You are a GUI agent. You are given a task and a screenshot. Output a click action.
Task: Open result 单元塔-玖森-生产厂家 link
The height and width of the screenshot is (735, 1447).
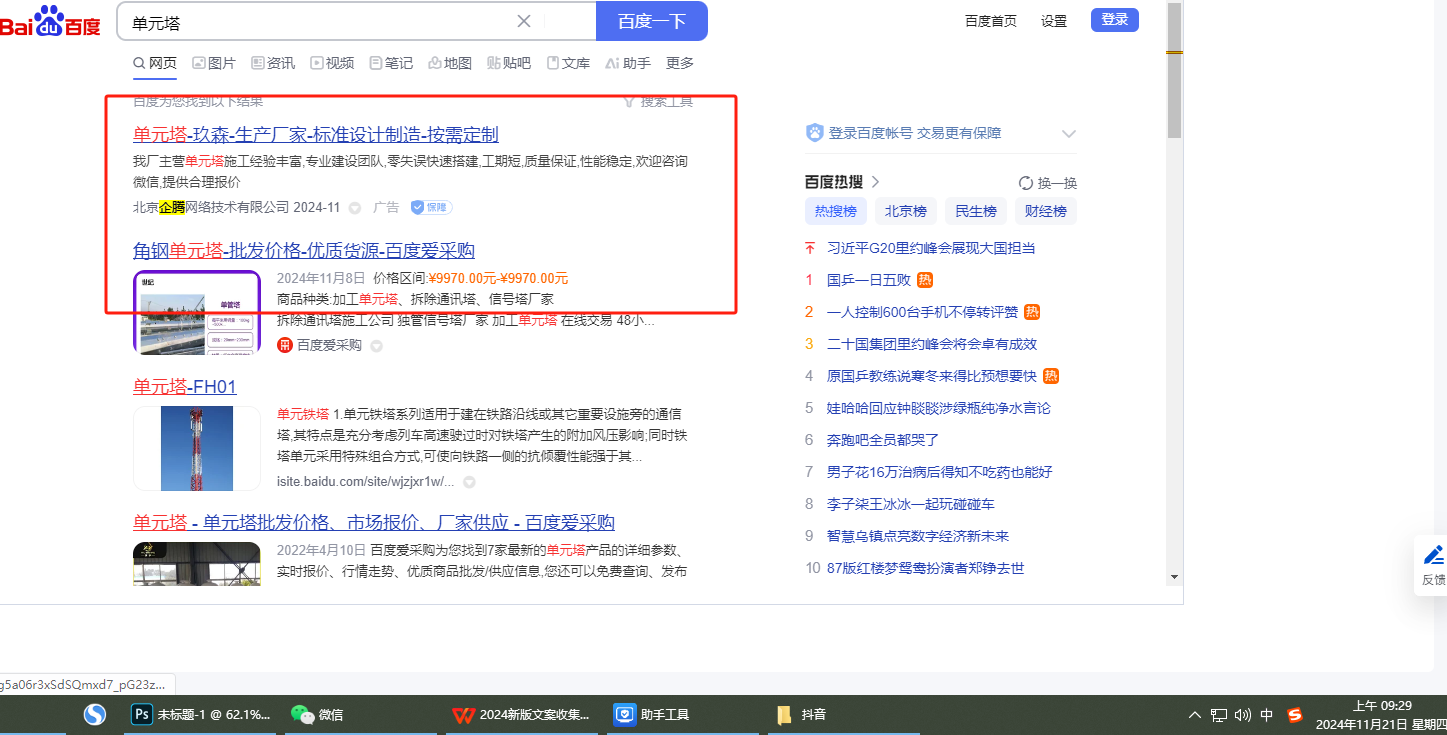(316, 135)
